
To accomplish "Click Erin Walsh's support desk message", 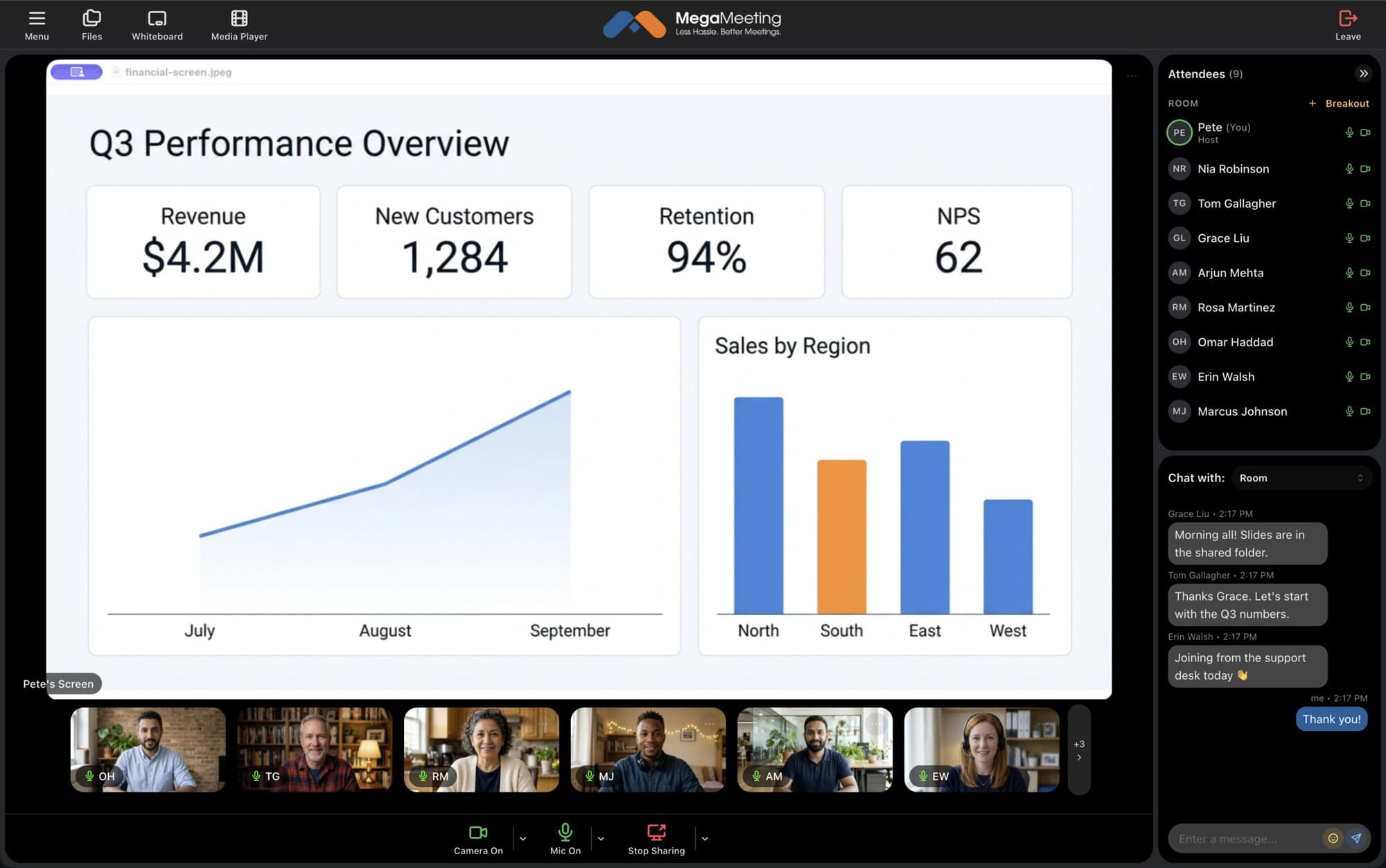I will click(x=1247, y=666).
